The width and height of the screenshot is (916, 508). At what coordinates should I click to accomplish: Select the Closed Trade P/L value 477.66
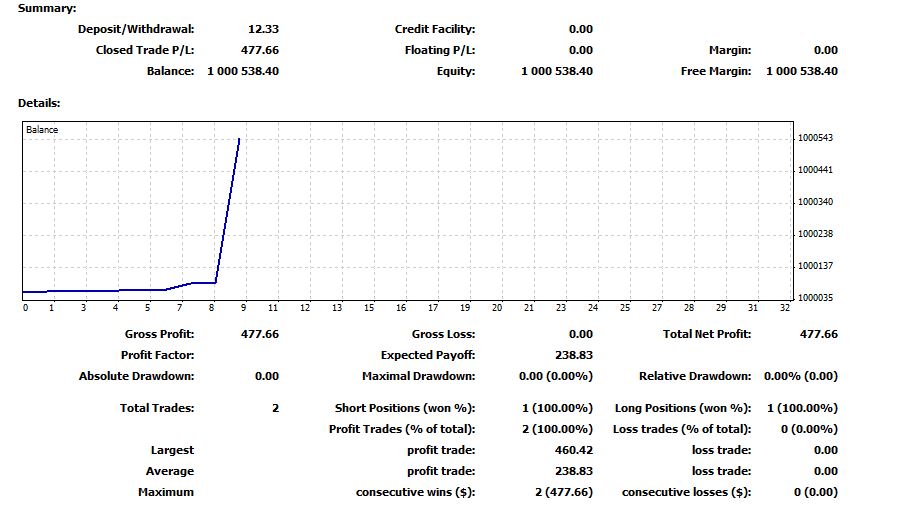tap(260, 50)
